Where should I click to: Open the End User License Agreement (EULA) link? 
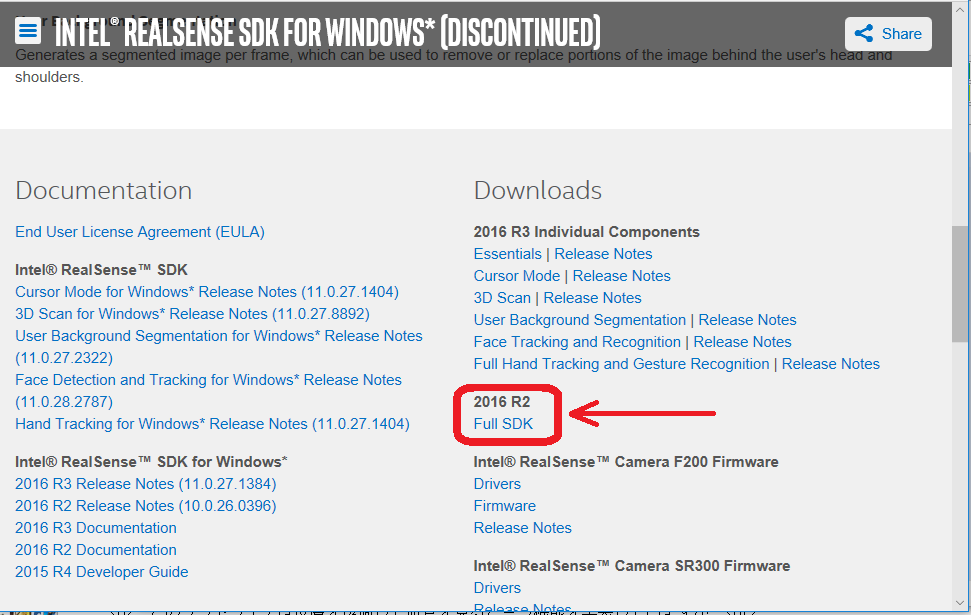click(140, 232)
